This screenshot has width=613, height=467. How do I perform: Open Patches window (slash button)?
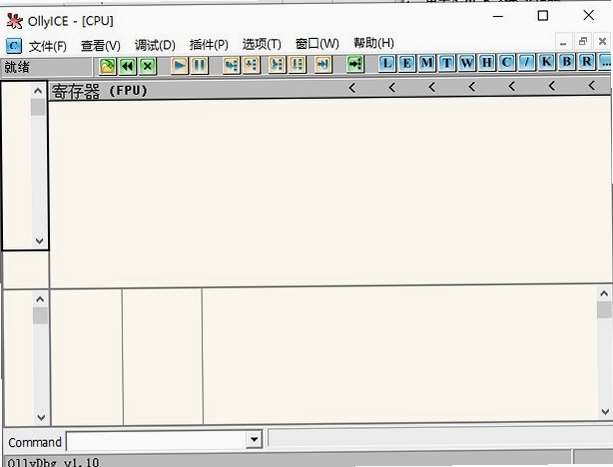526,62
